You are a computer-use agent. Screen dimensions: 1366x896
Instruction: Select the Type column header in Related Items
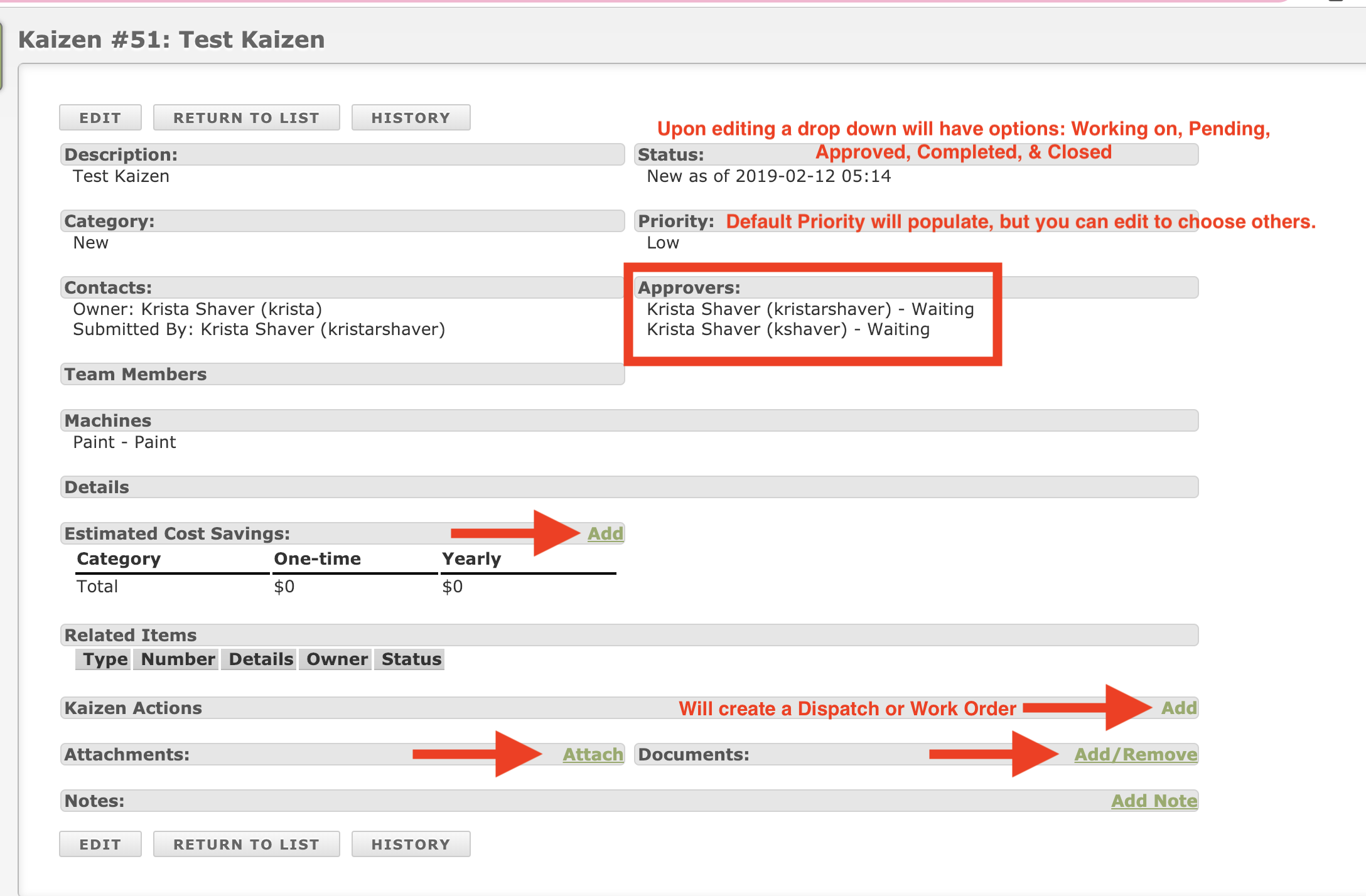tap(104, 659)
